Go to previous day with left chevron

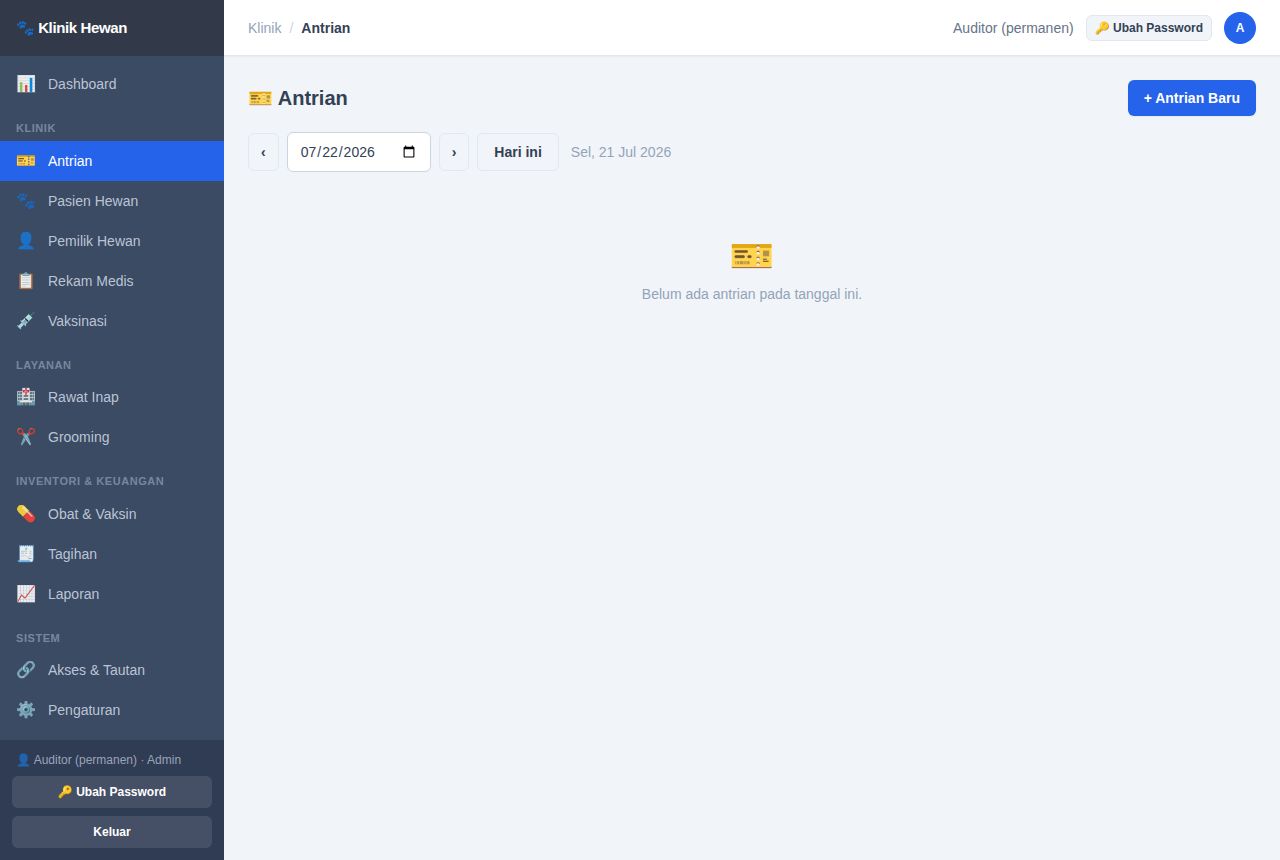click(x=263, y=152)
